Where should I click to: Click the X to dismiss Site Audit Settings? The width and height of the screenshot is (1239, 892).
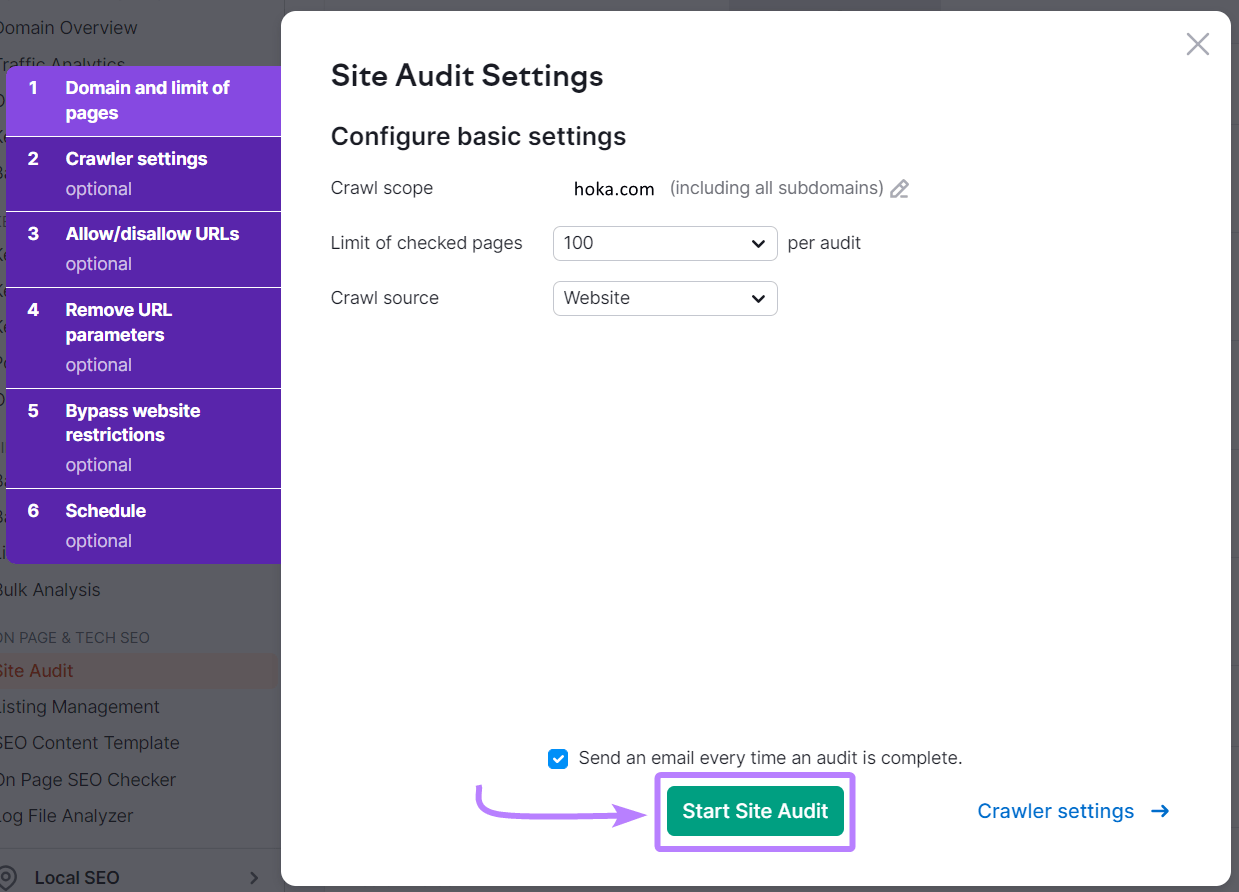(x=1197, y=44)
